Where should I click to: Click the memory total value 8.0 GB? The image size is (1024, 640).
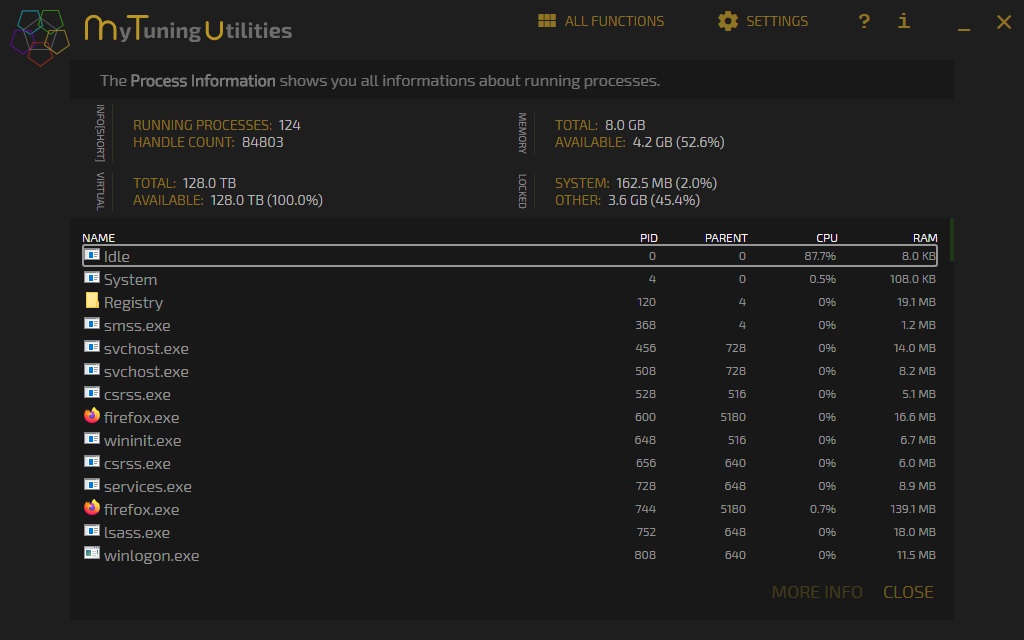click(x=625, y=125)
